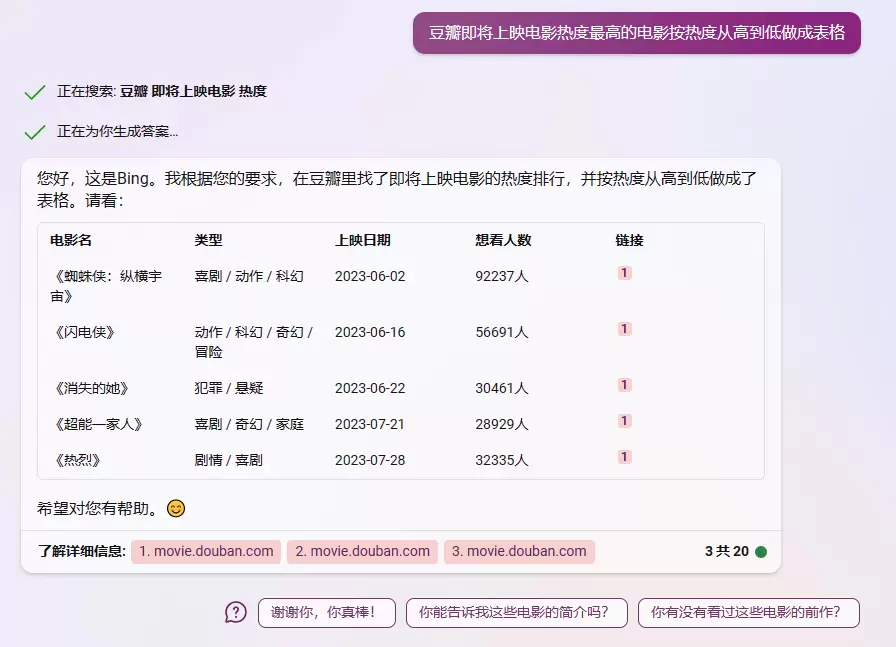The height and width of the screenshot is (647, 896).
Task: Click the date 2023-07-28
Action: [370, 460]
